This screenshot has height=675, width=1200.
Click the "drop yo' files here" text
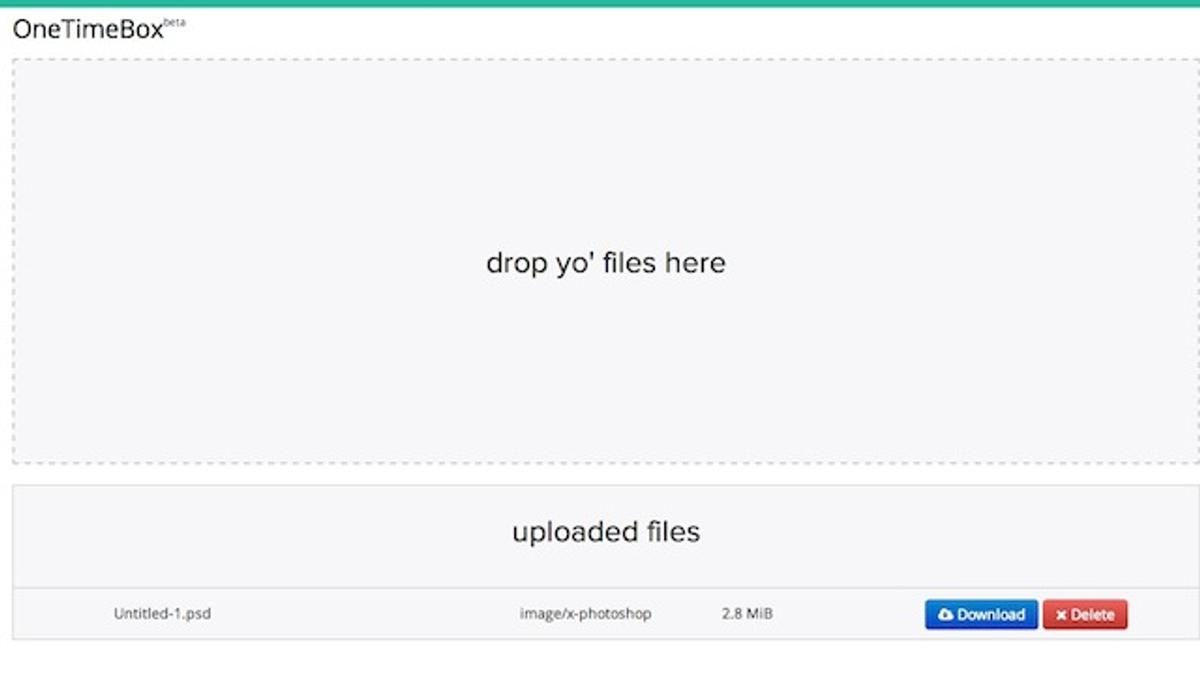[x=606, y=263]
